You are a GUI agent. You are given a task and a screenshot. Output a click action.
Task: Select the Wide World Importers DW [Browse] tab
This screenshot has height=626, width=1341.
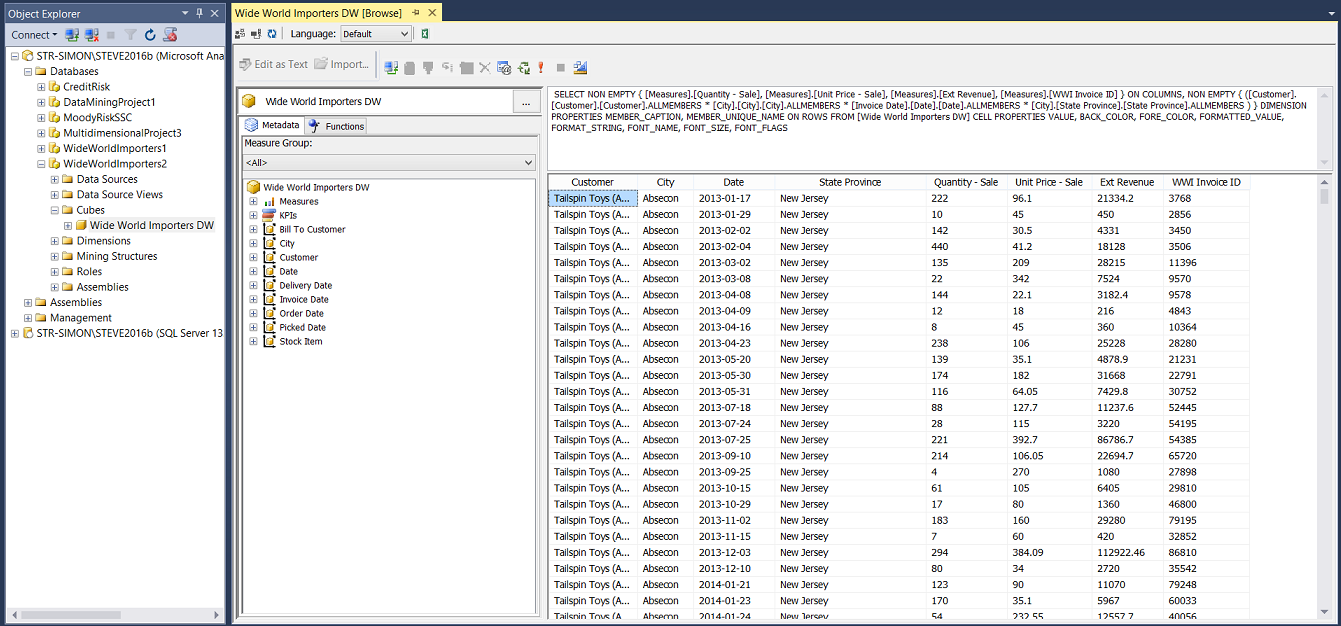[318, 13]
